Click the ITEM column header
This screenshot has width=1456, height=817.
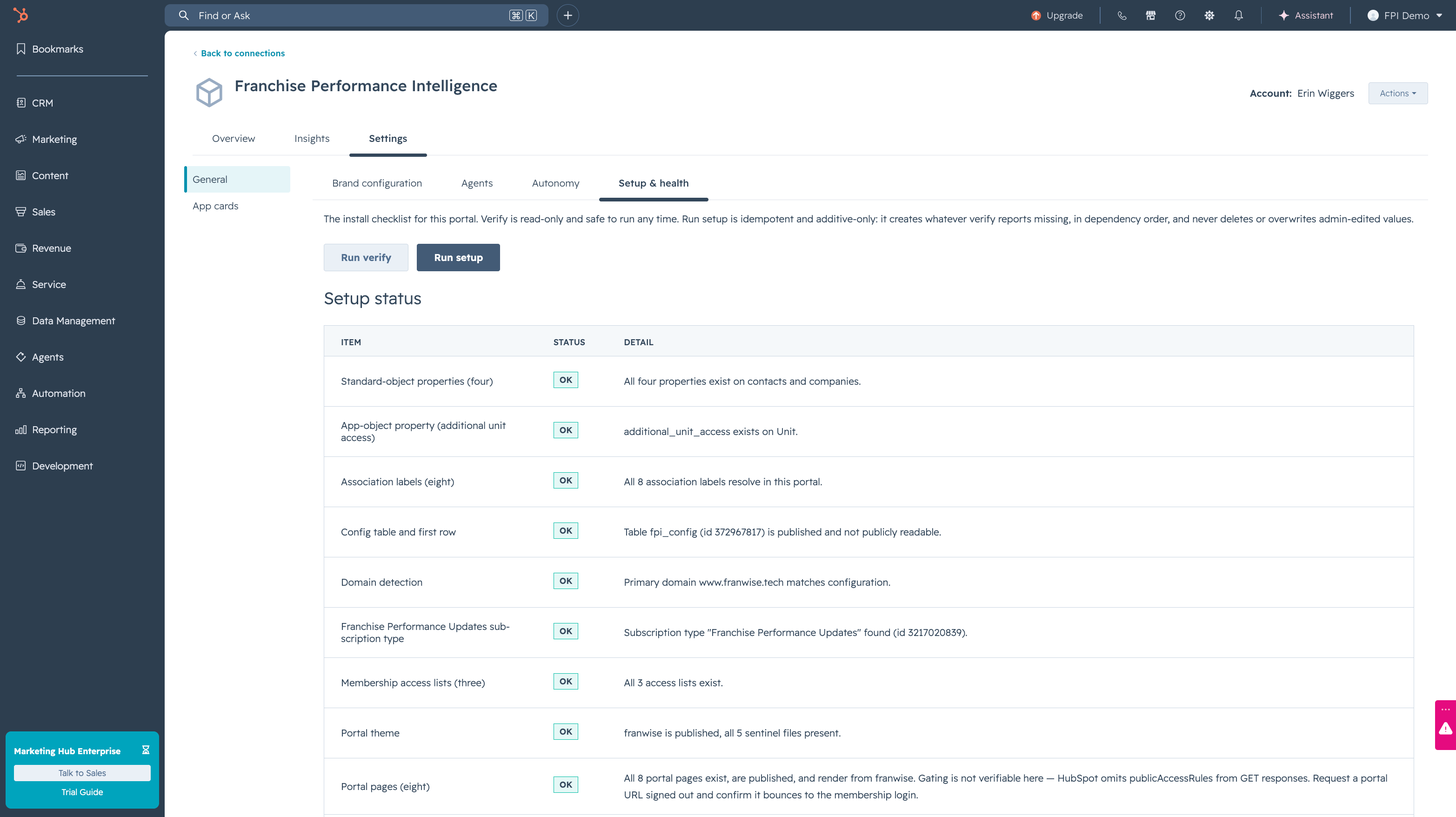pyautogui.click(x=351, y=342)
